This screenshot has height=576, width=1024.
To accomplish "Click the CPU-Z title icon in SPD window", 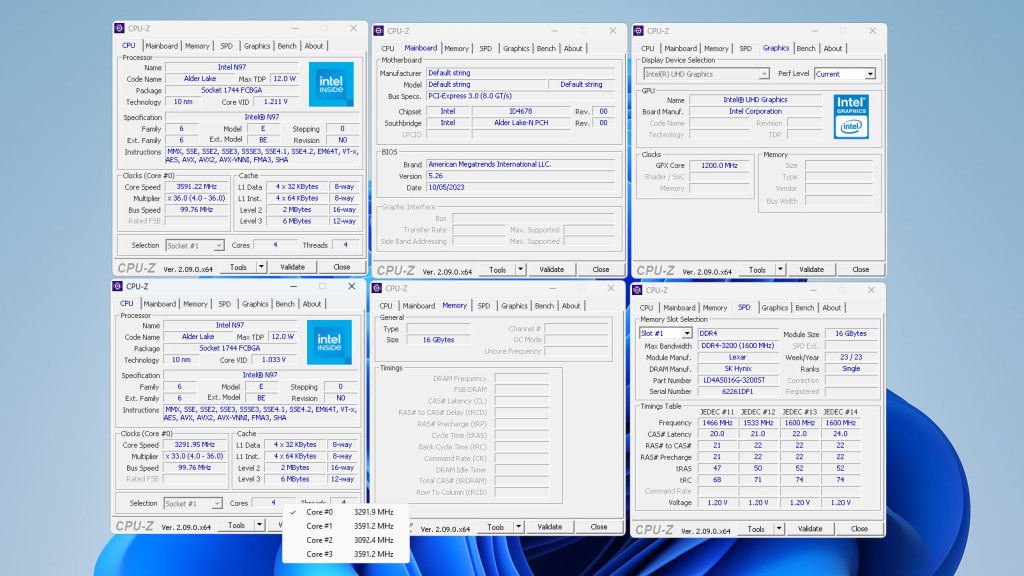I will coord(637,290).
